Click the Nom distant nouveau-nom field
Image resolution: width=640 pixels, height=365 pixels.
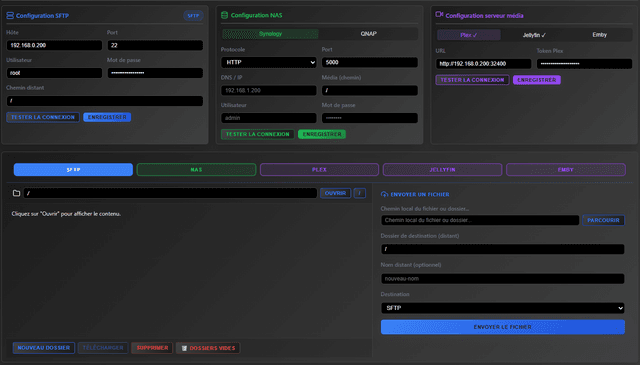coord(502,278)
